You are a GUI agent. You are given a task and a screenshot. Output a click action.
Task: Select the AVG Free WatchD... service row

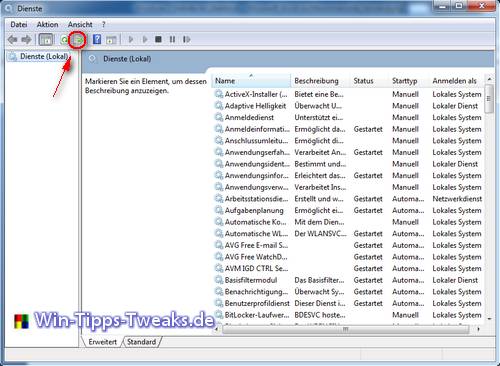pyautogui.click(x=349, y=257)
